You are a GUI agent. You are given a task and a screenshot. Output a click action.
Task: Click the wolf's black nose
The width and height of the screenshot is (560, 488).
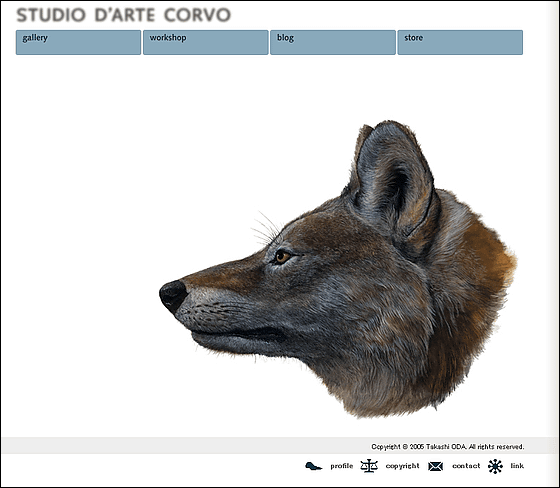(x=173, y=296)
